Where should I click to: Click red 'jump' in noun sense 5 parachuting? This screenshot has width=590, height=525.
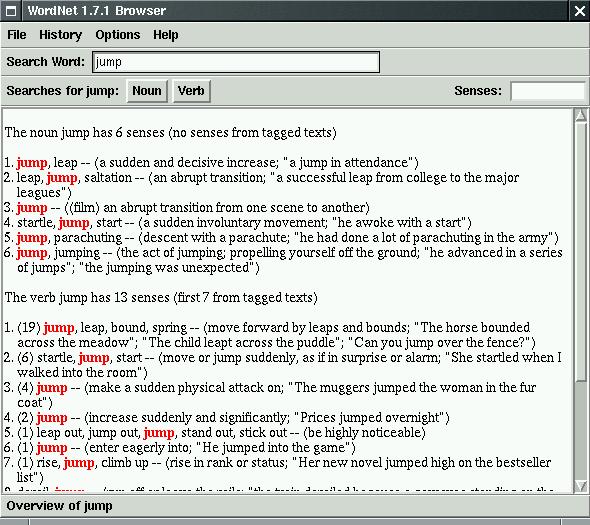pyautogui.click(x=32, y=238)
